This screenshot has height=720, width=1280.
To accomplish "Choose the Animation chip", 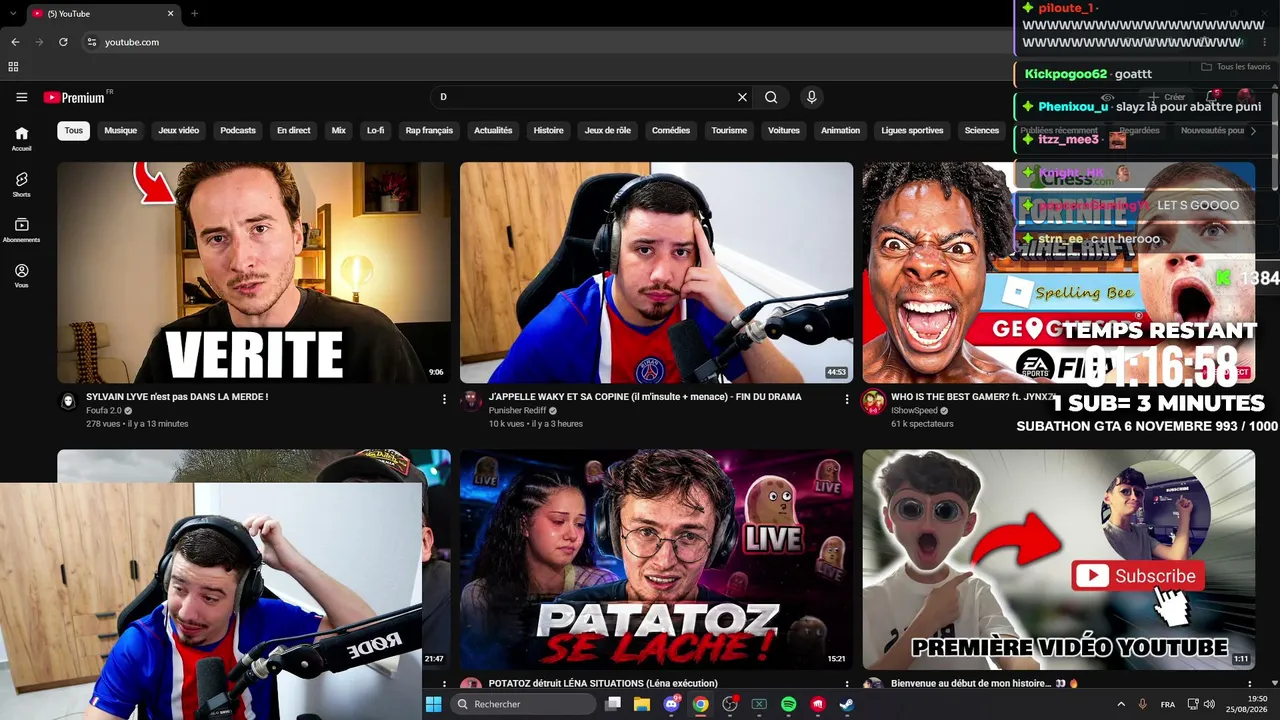I will [840, 130].
